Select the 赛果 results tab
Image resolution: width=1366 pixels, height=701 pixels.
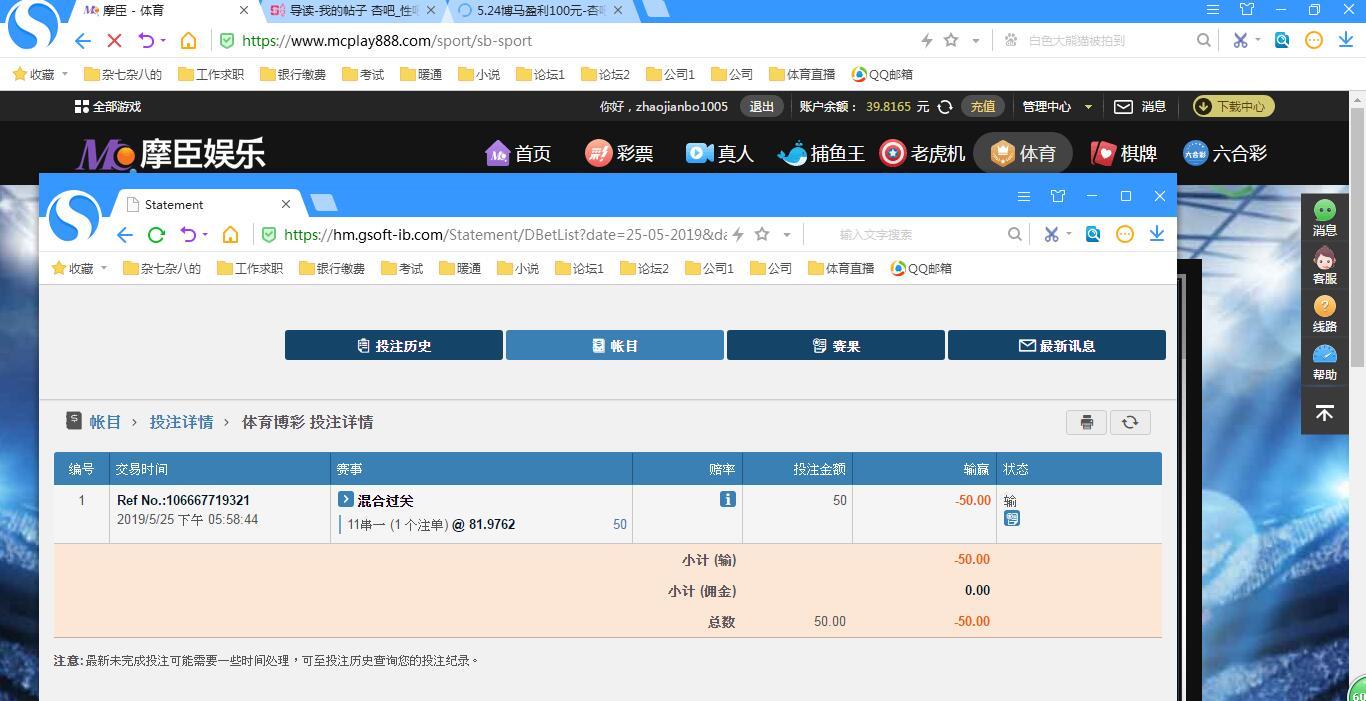point(835,345)
